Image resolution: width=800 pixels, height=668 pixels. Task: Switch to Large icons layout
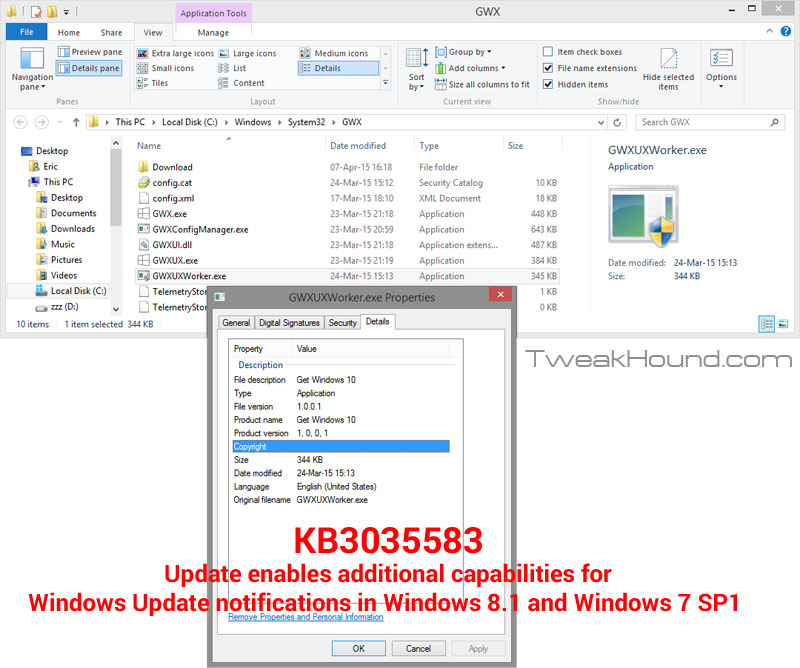tap(248, 53)
